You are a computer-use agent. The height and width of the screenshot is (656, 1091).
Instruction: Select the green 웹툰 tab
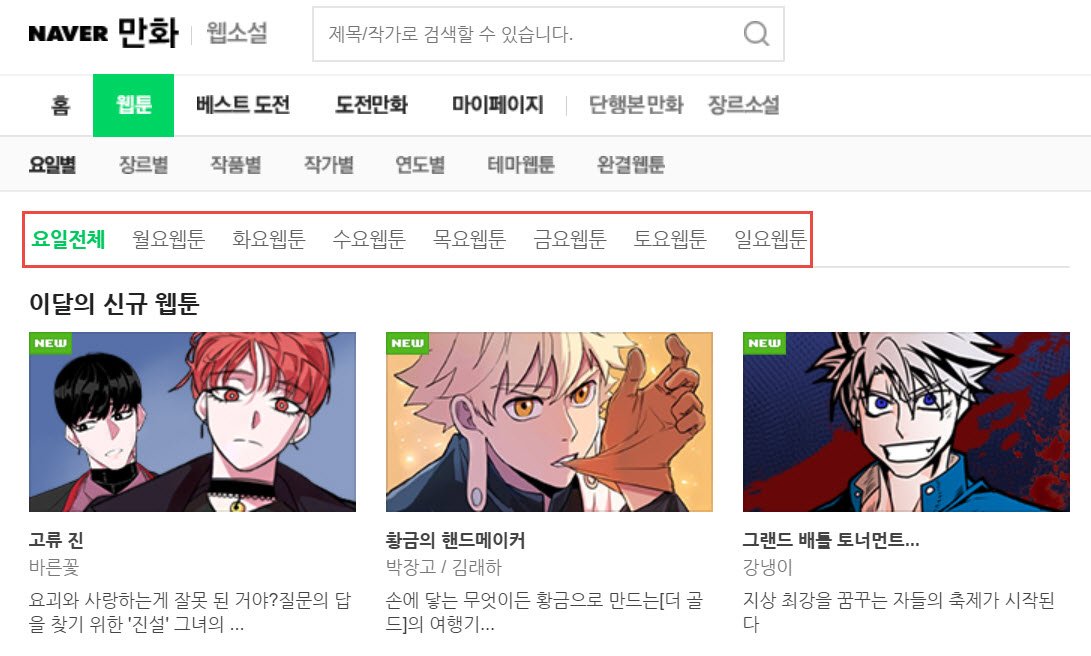click(134, 105)
